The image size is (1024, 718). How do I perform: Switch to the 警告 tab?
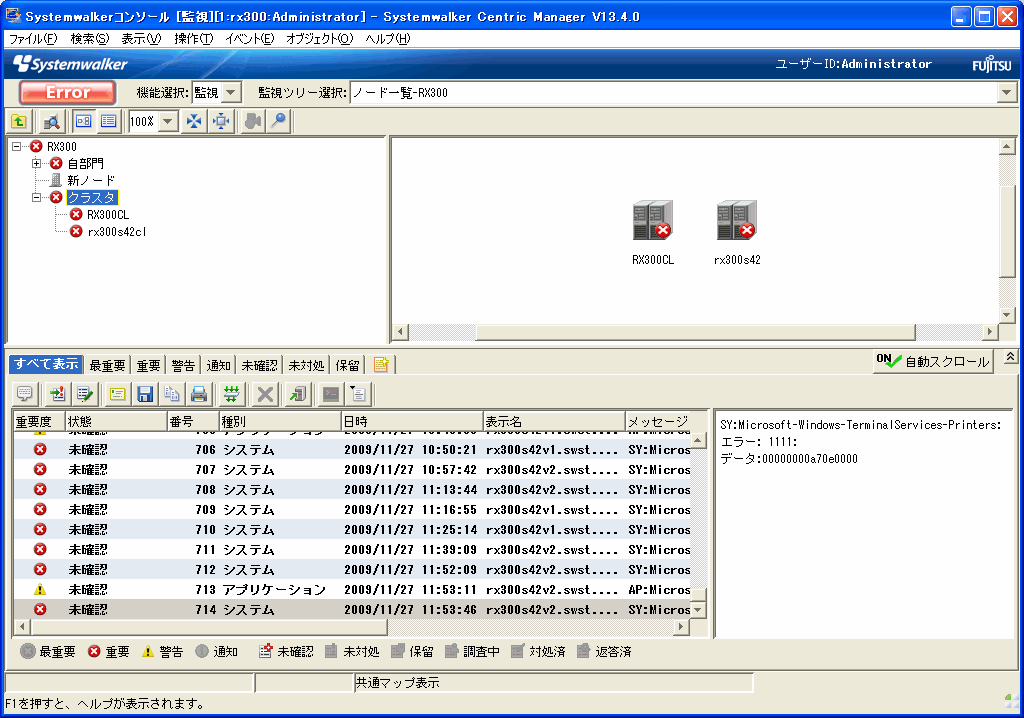[x=183, y=365]
